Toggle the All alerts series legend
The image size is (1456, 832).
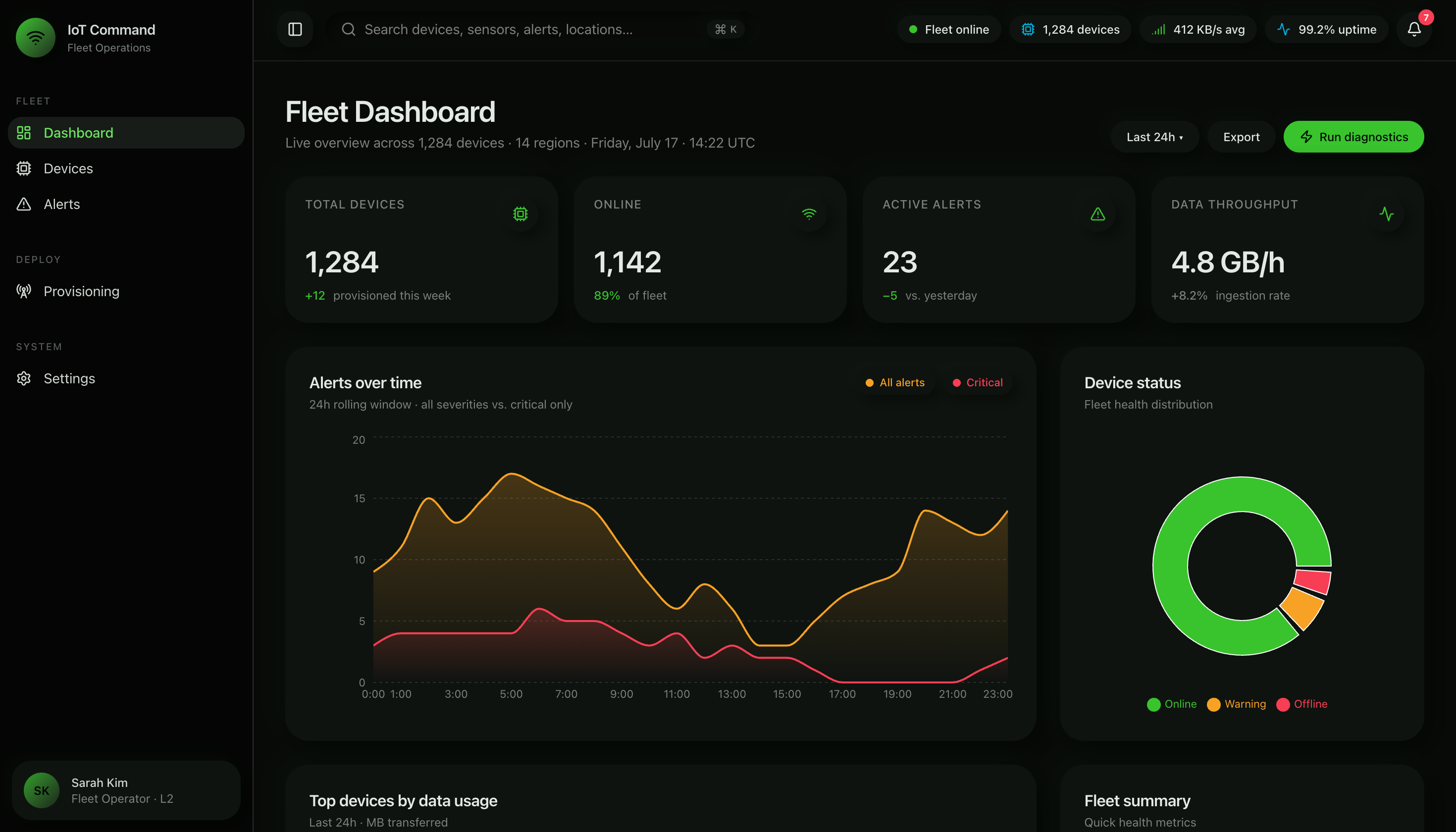895,382
